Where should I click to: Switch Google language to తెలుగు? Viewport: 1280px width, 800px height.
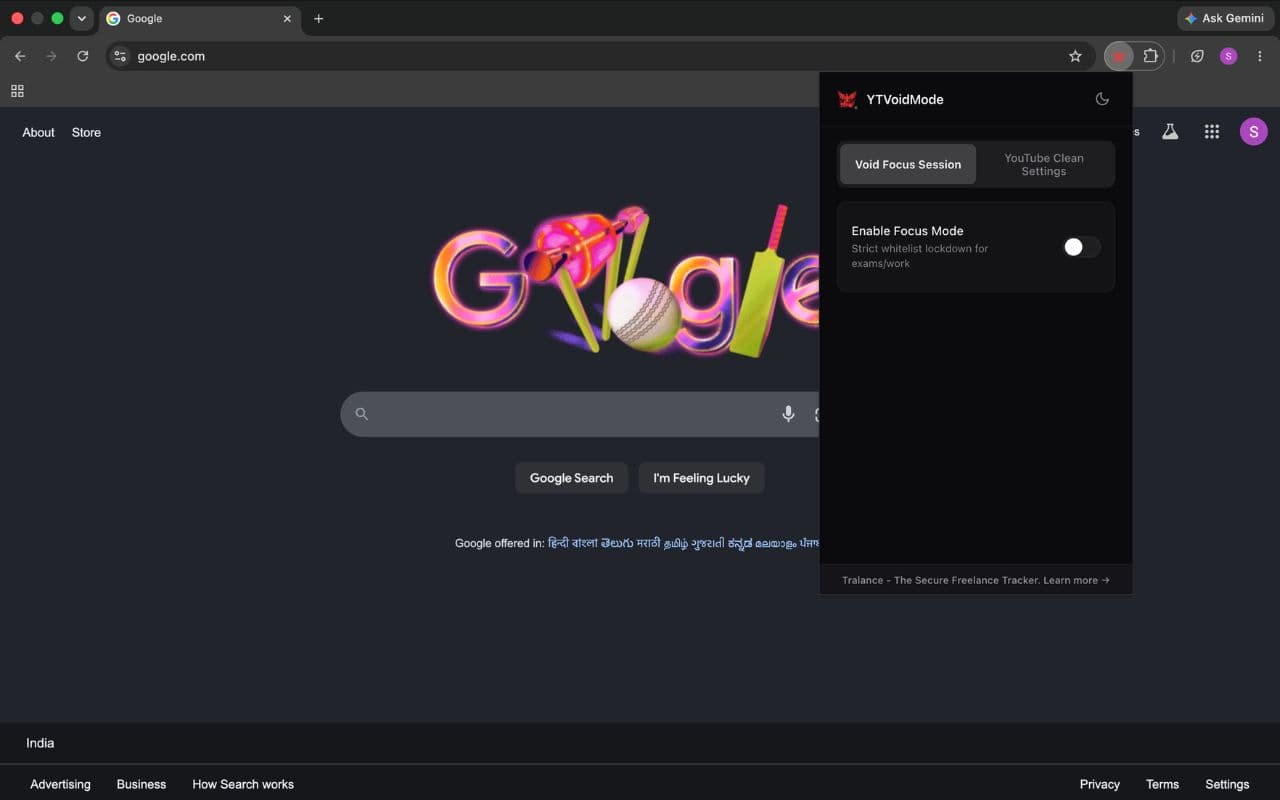(x=617, y=543)
